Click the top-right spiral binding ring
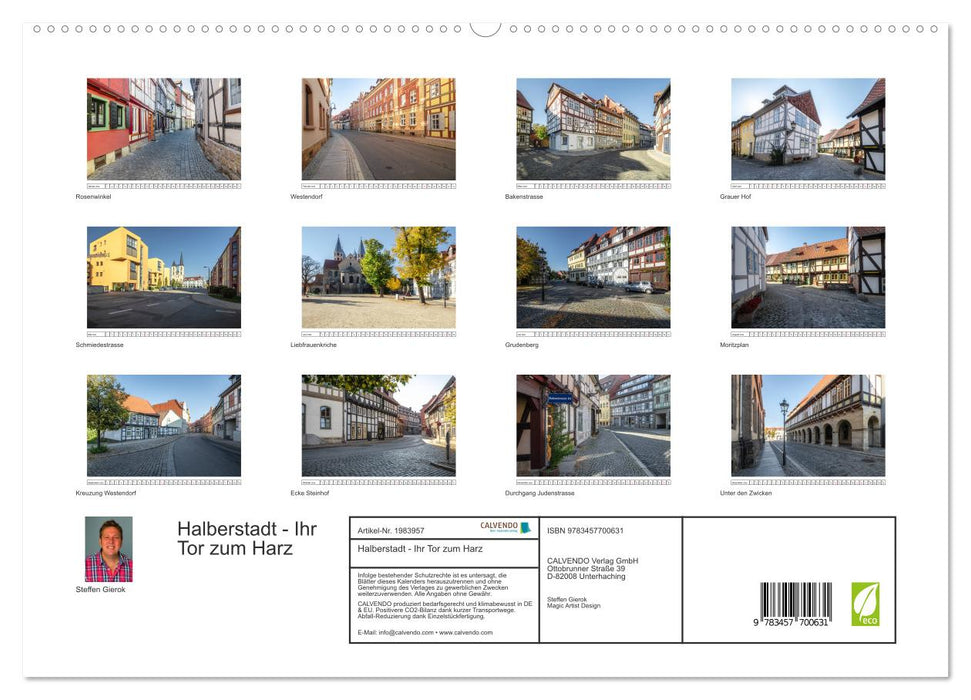971x700 pixels. pos(934,31)
